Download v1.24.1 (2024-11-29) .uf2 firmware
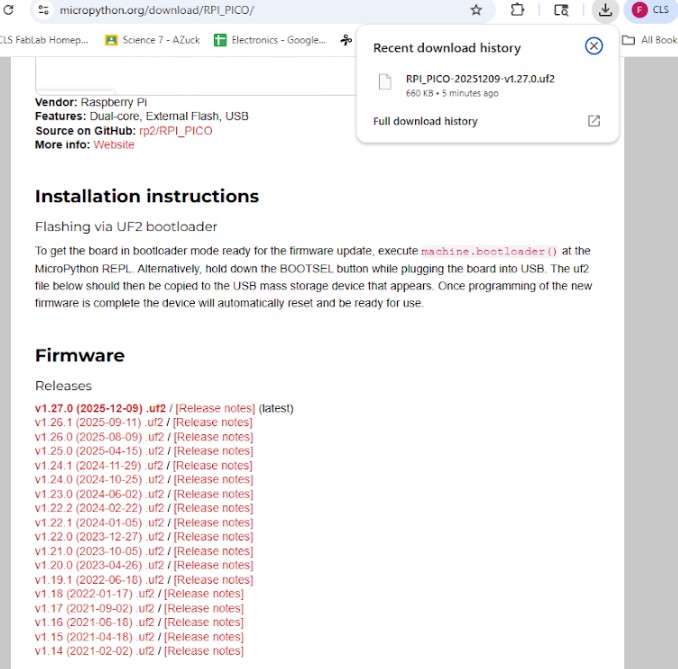The width and height of the screenshot is (678, 669). (x=99, y=466)
